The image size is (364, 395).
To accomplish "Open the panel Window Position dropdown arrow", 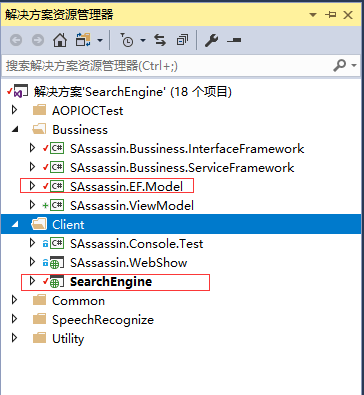I will [313, 15].
